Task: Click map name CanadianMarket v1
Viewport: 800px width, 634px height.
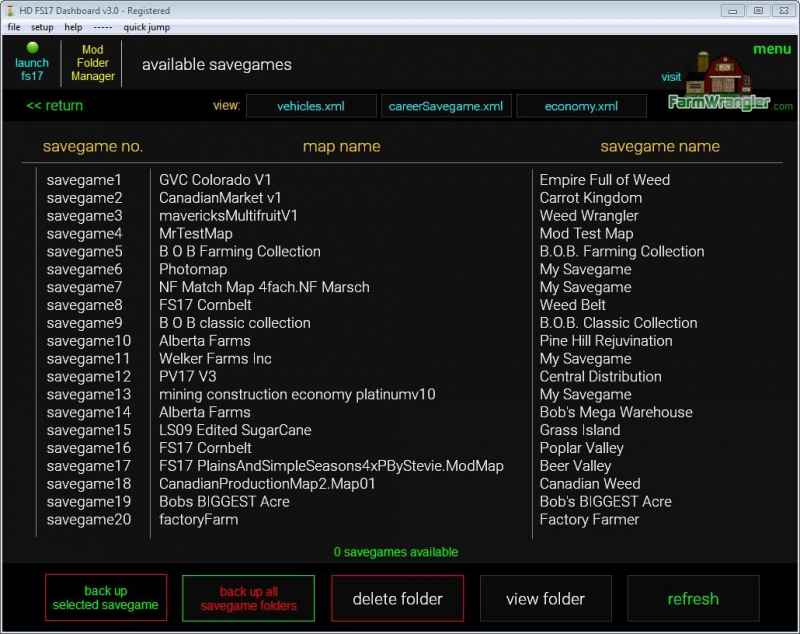Action: (x=220, y=198)
